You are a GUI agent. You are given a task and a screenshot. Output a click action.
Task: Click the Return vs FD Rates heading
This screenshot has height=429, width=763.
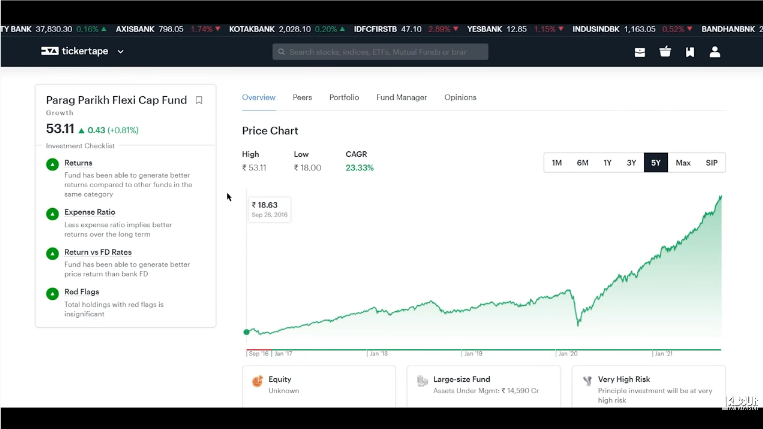pyautogui.click(x=98, y=252)
